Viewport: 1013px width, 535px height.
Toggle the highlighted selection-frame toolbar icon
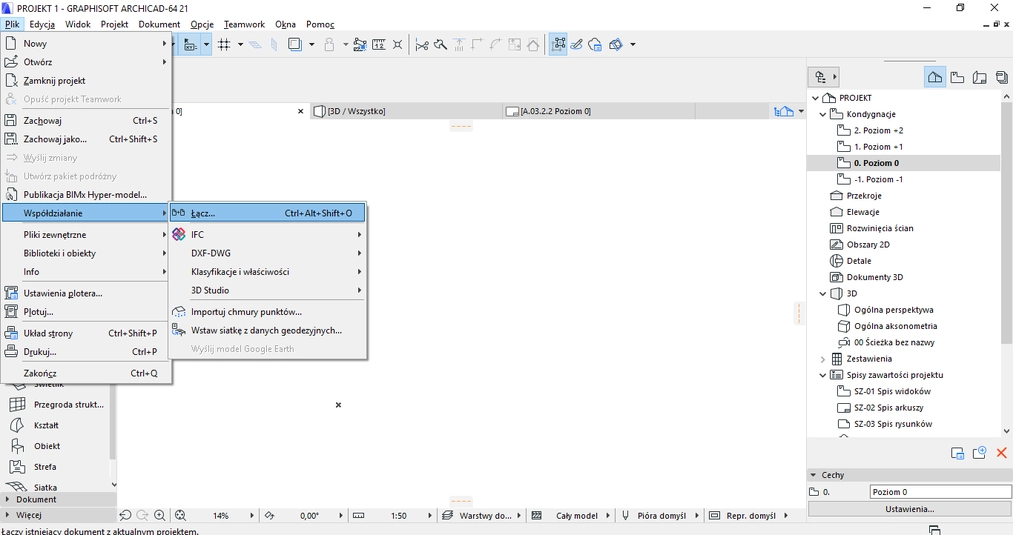point(559,45)
